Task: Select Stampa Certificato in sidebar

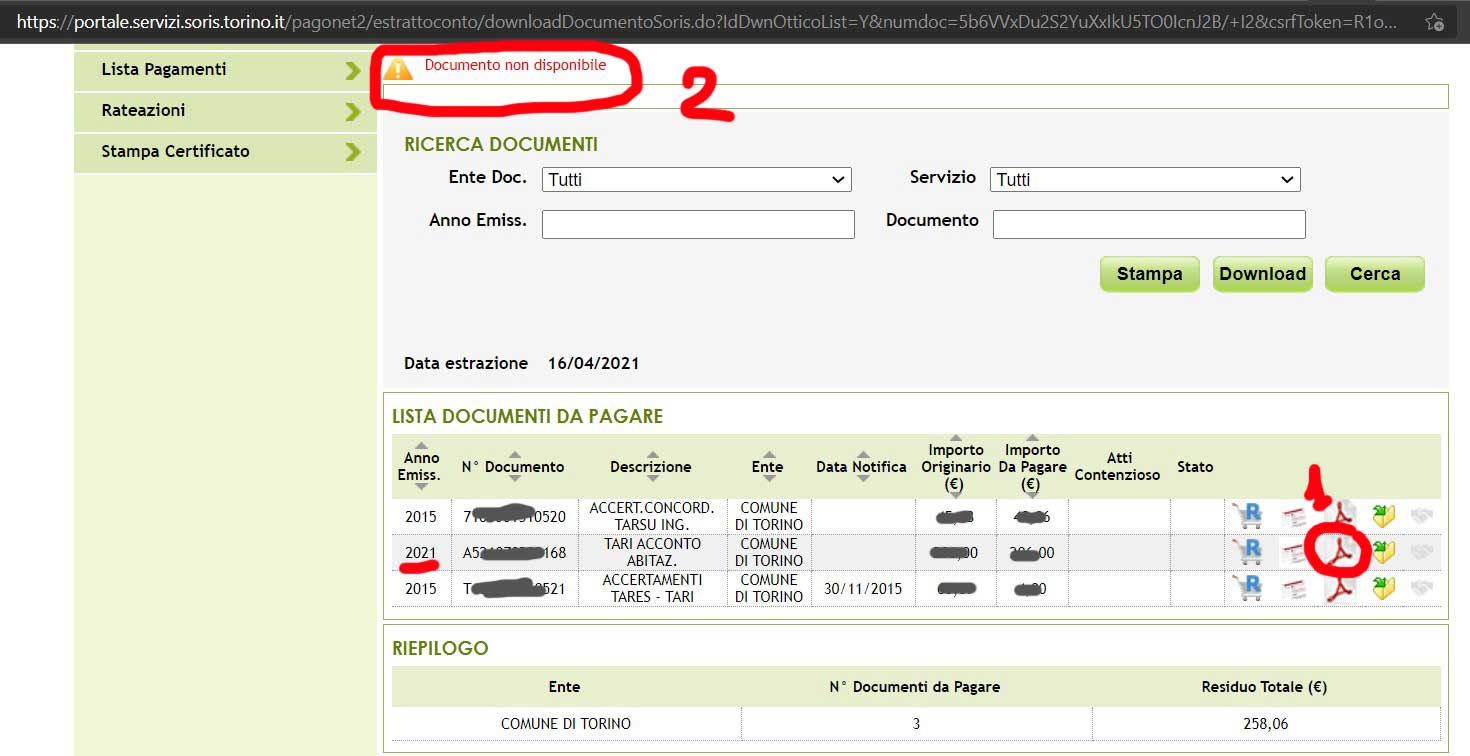Action: [x=225, y=152]
